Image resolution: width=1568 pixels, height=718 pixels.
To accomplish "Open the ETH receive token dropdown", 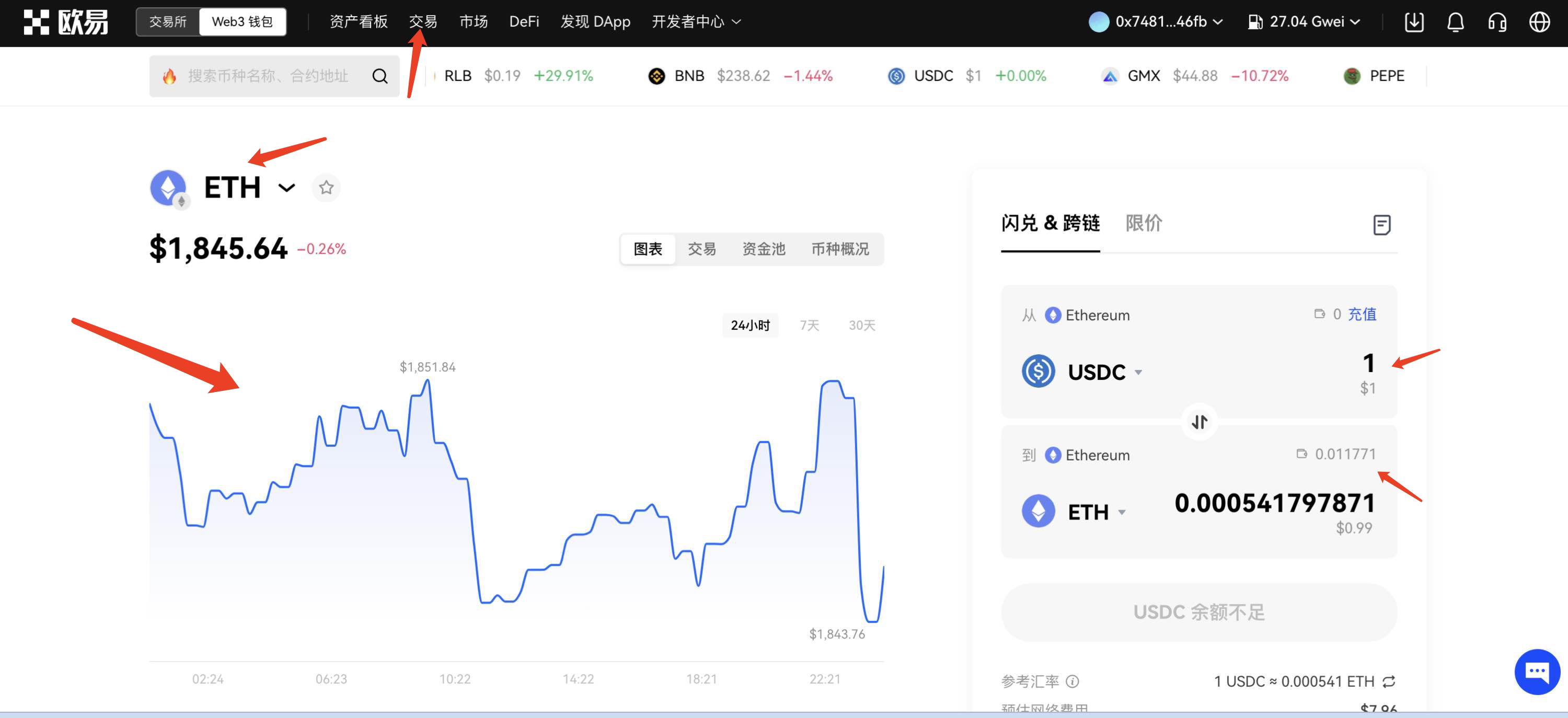I will (x=1097, y=512).
